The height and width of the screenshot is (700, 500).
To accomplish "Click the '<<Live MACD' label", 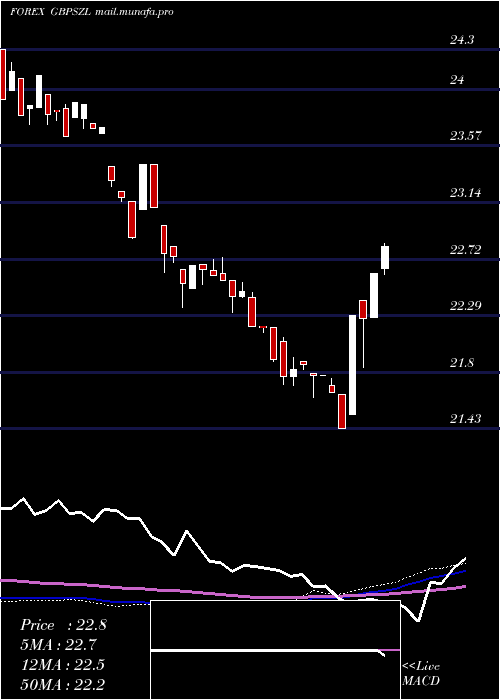I will click(421, 673).
